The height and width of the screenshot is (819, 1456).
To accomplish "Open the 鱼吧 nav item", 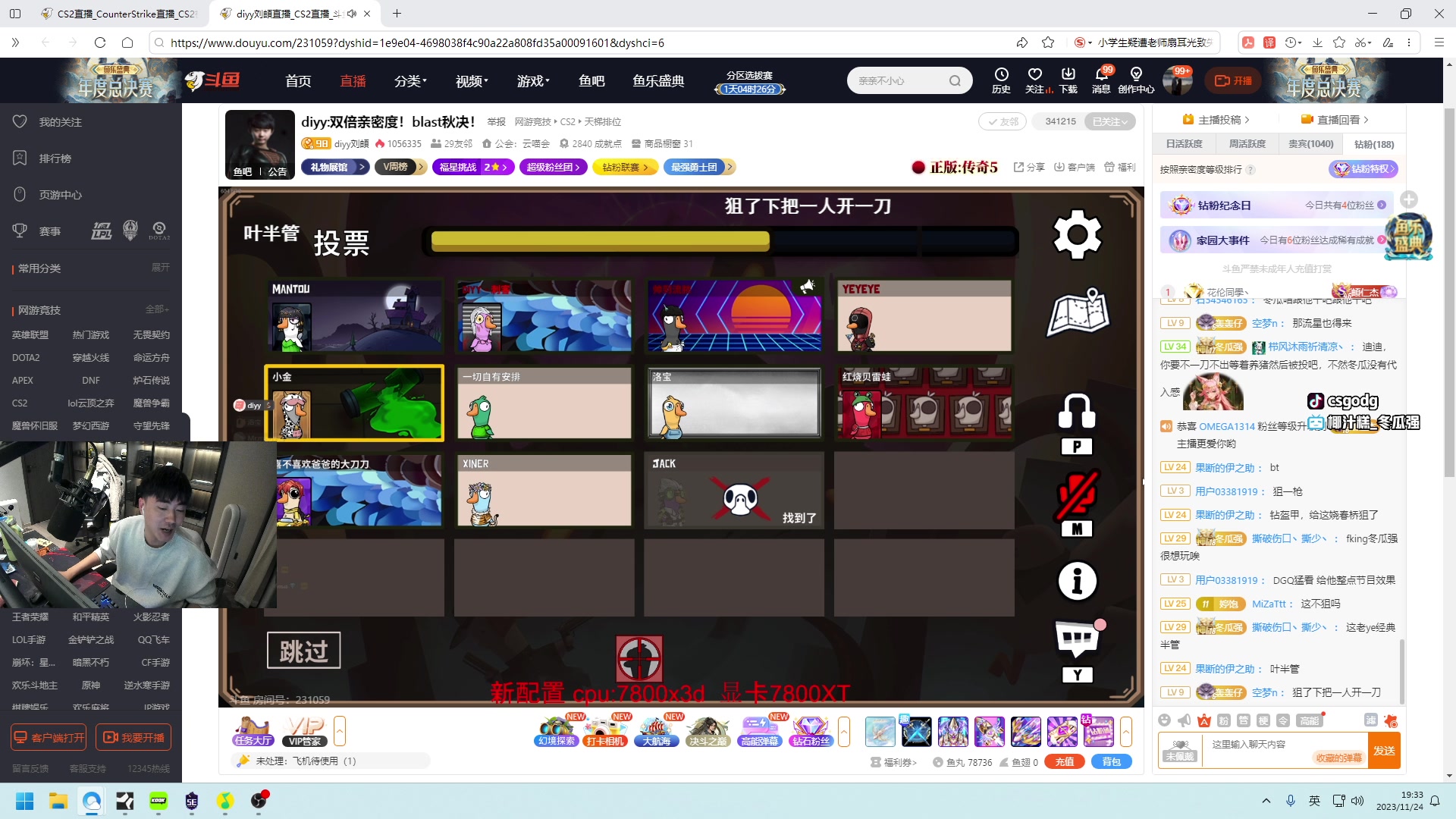I will [591, 80].
